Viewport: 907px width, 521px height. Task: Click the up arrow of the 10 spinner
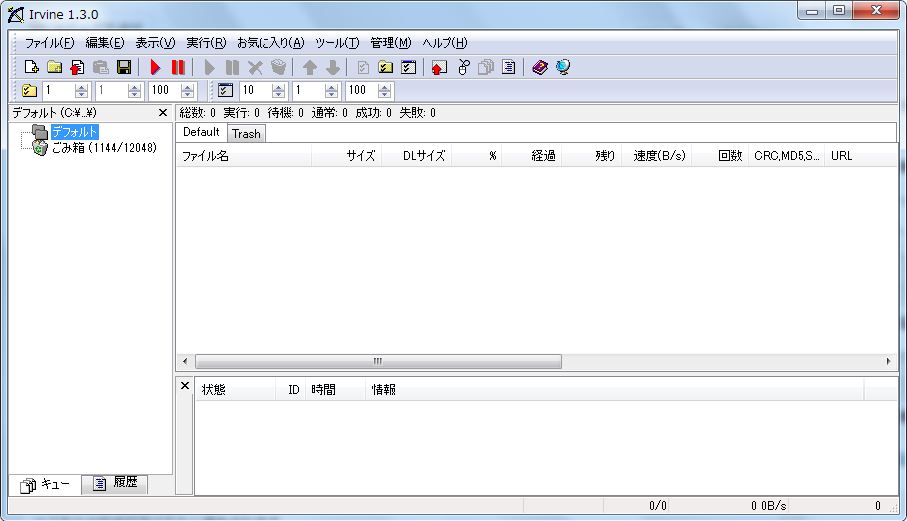pos(278,87)
